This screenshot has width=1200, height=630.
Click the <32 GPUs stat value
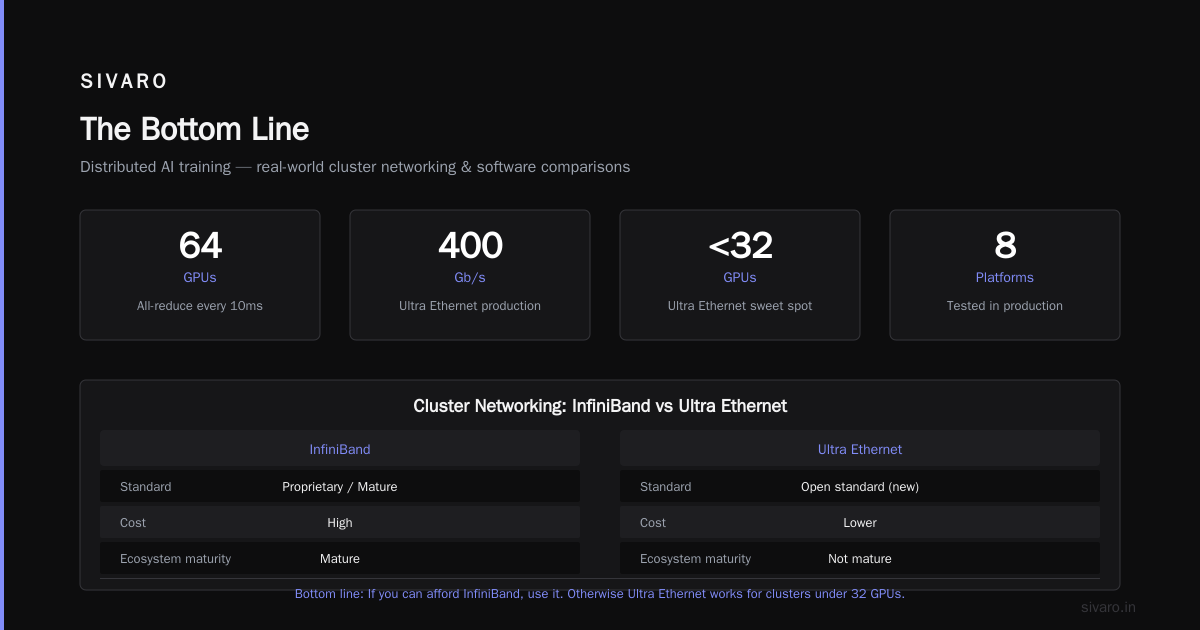point(740,245)
